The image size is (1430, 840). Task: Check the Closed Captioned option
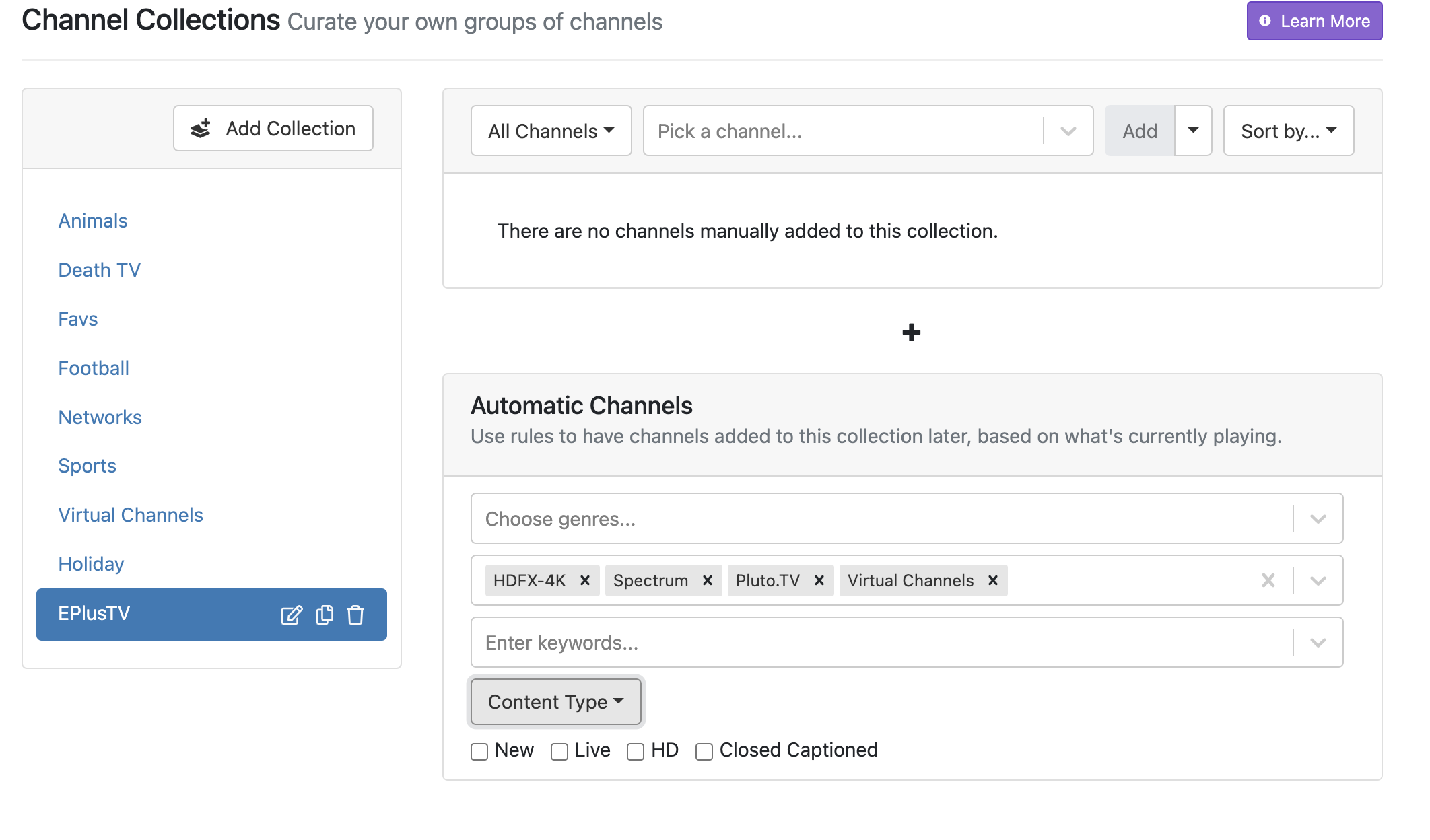tap(704, 751)
